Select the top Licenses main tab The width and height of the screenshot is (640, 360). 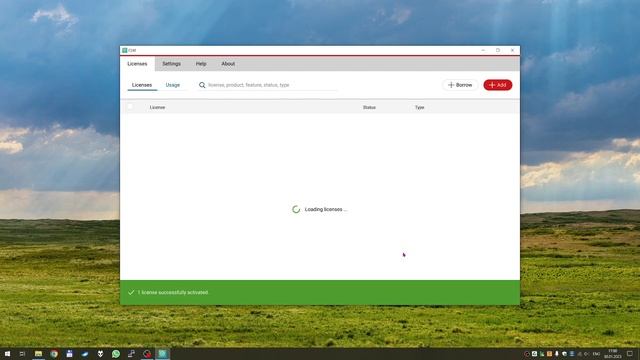tap(137, 64)
